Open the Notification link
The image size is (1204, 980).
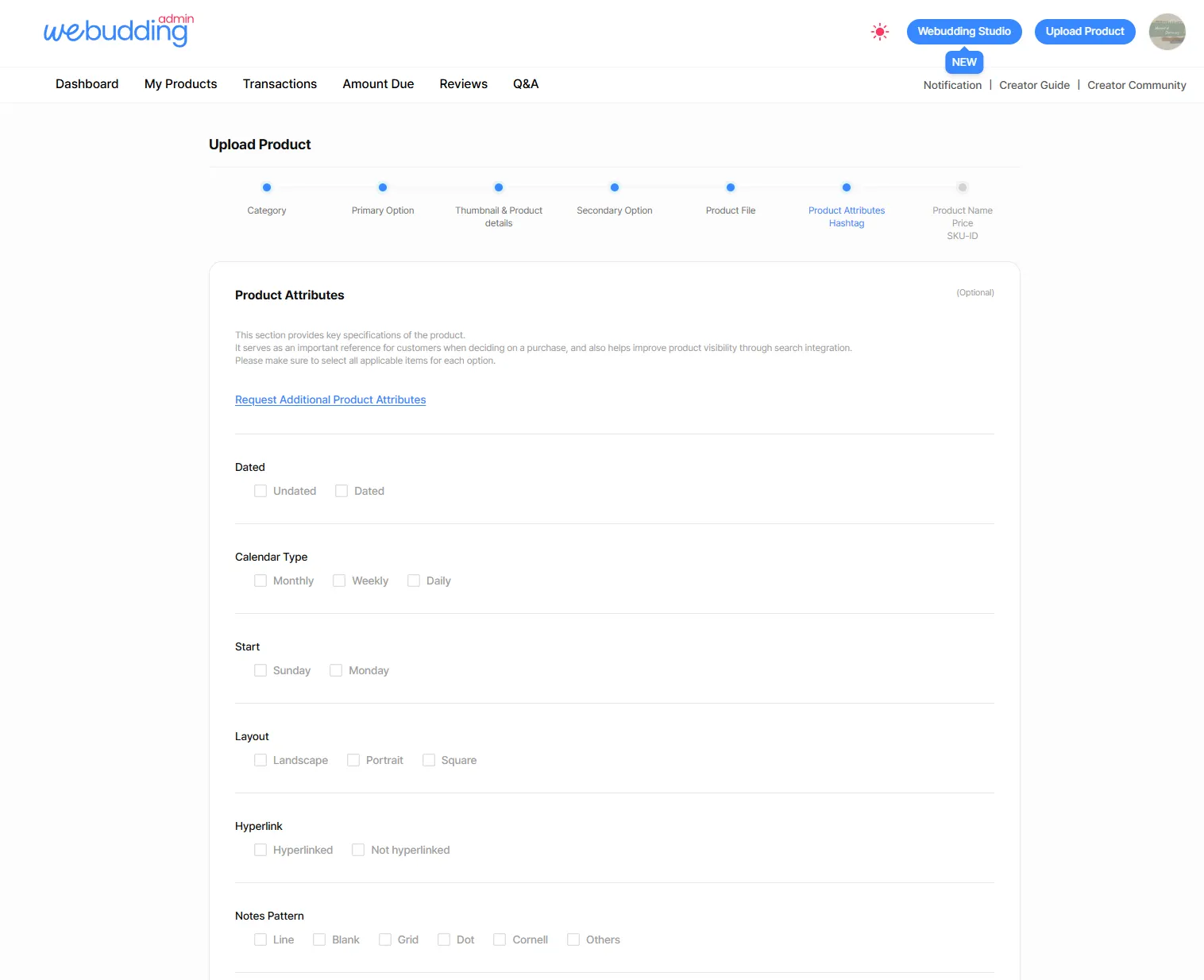point(952,85)
